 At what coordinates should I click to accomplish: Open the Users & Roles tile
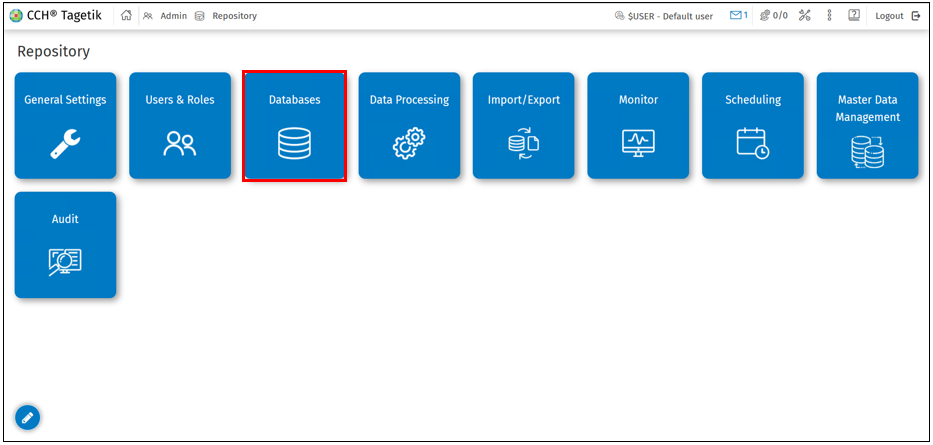point(180,126)
